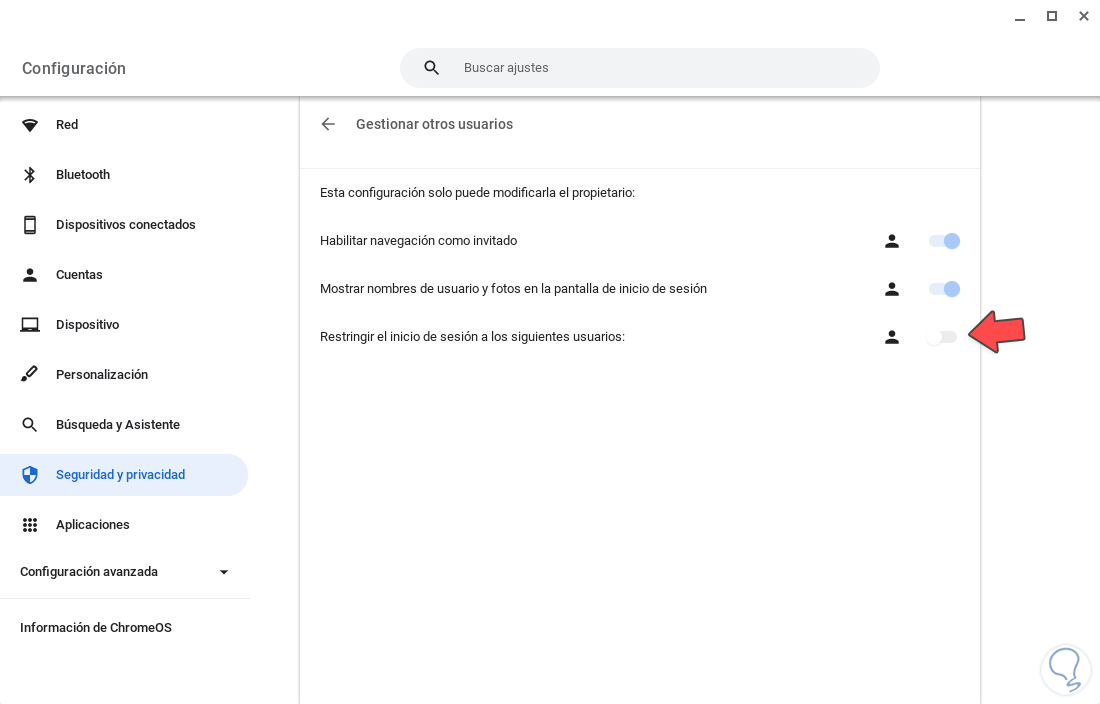Disable Habilitar navegación como invitado toggle

(944, 241)
